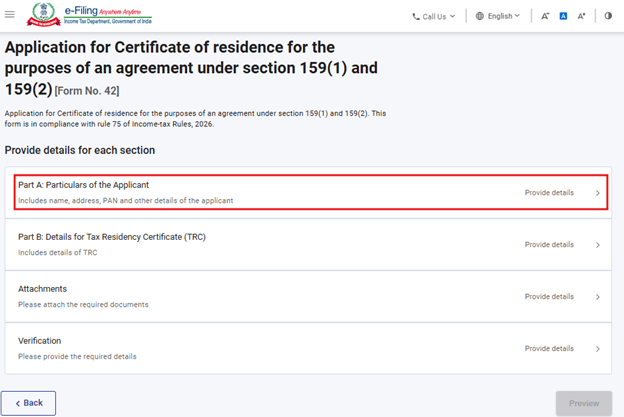Expand the Attachments section chevron
Screen dimensions: 624x417
click(x=597, y=297)
